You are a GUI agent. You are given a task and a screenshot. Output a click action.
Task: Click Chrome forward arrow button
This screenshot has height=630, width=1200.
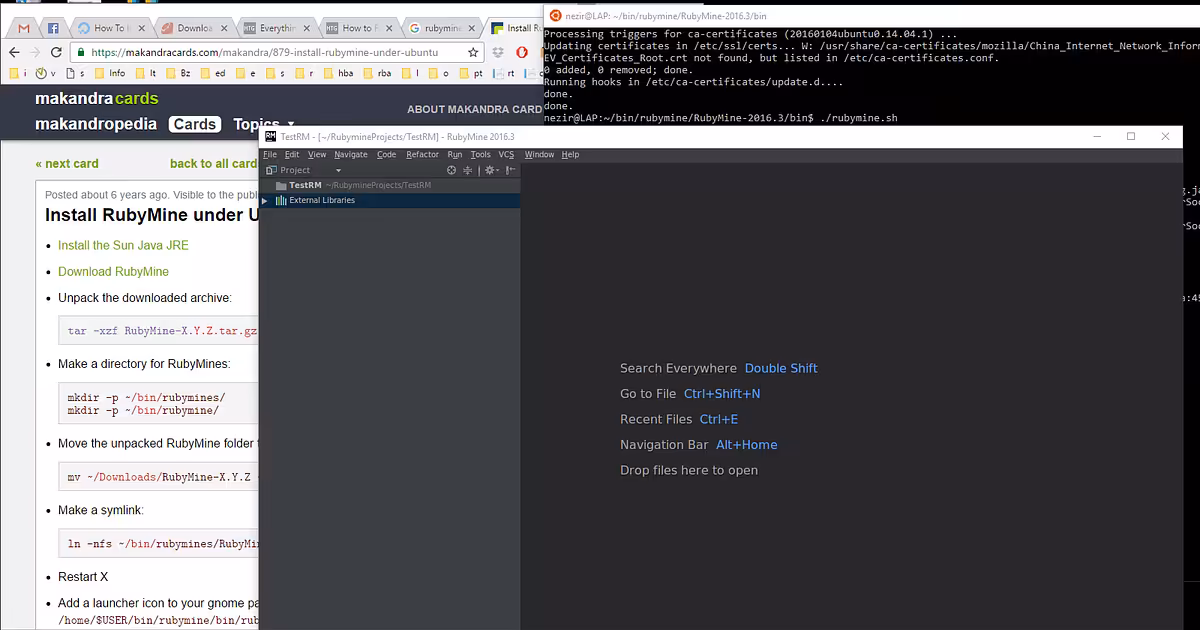pyautogui.click(x=35, y=52)
